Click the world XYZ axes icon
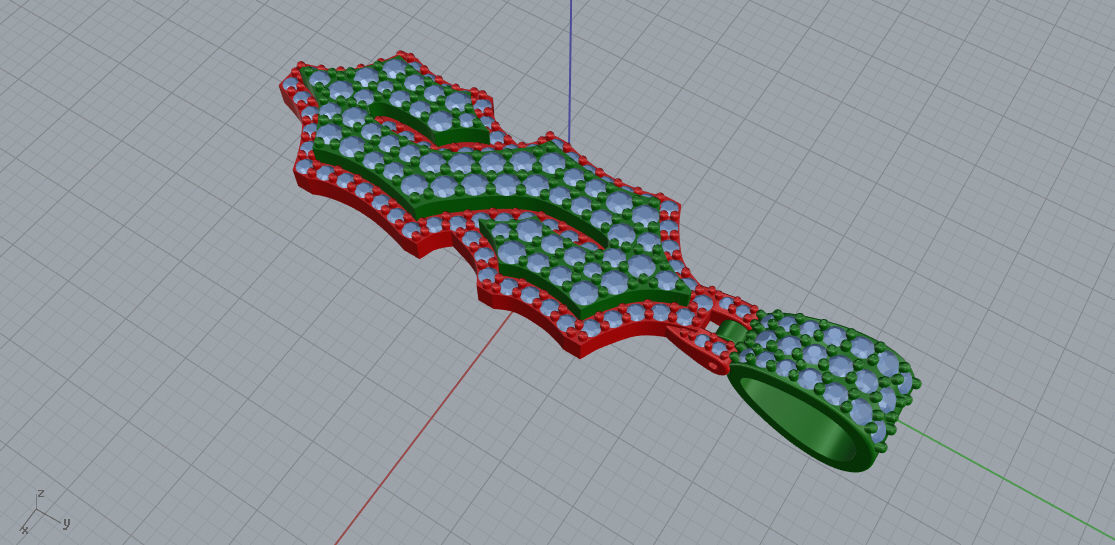The height and width of the screenshot is (545, 1115). 44,512
